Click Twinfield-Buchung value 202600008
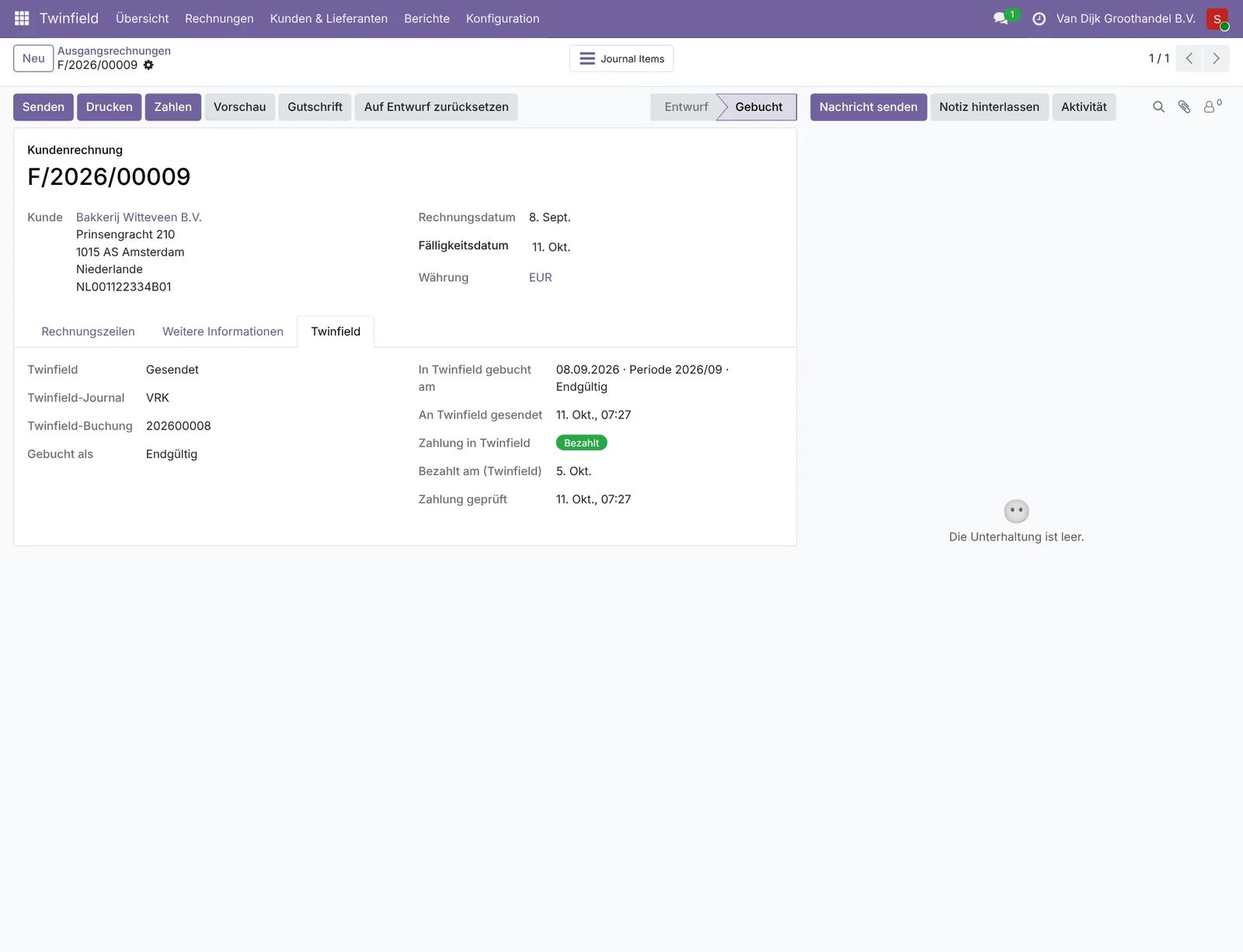The width and height of the screenshot is (1243, 952). [x=179, y=426]
